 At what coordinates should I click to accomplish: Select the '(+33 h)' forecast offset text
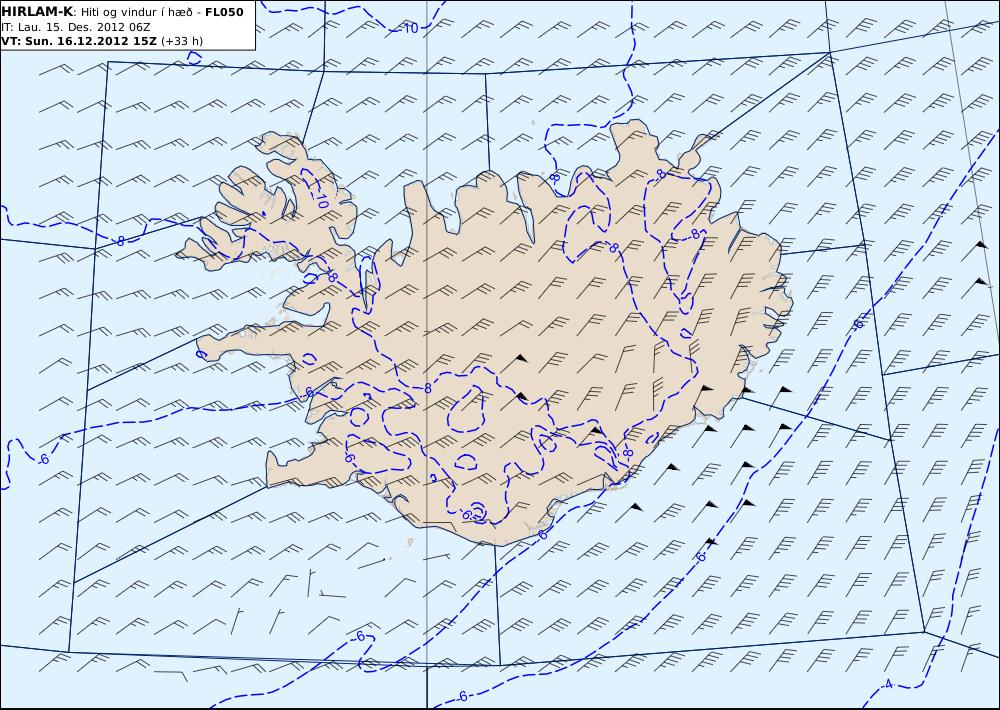pyautogui.click(x=182, y=41)
